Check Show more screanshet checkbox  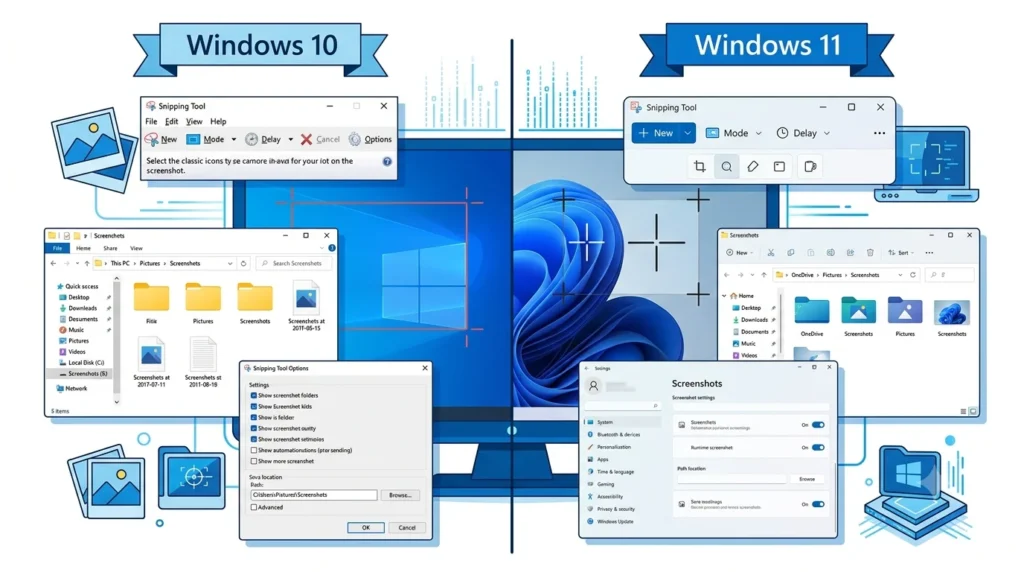pos(254,461)
